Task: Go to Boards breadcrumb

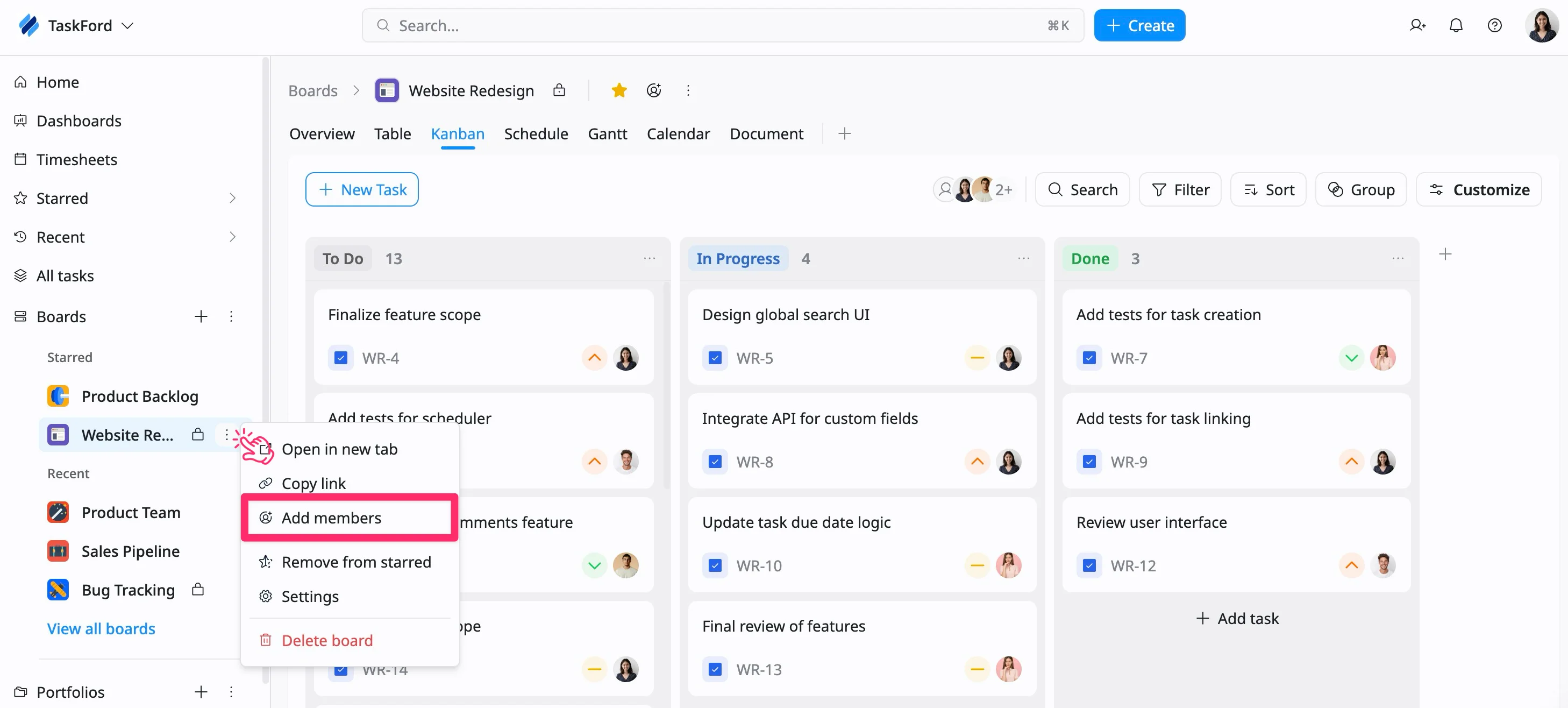Action: tap(312, 90)
